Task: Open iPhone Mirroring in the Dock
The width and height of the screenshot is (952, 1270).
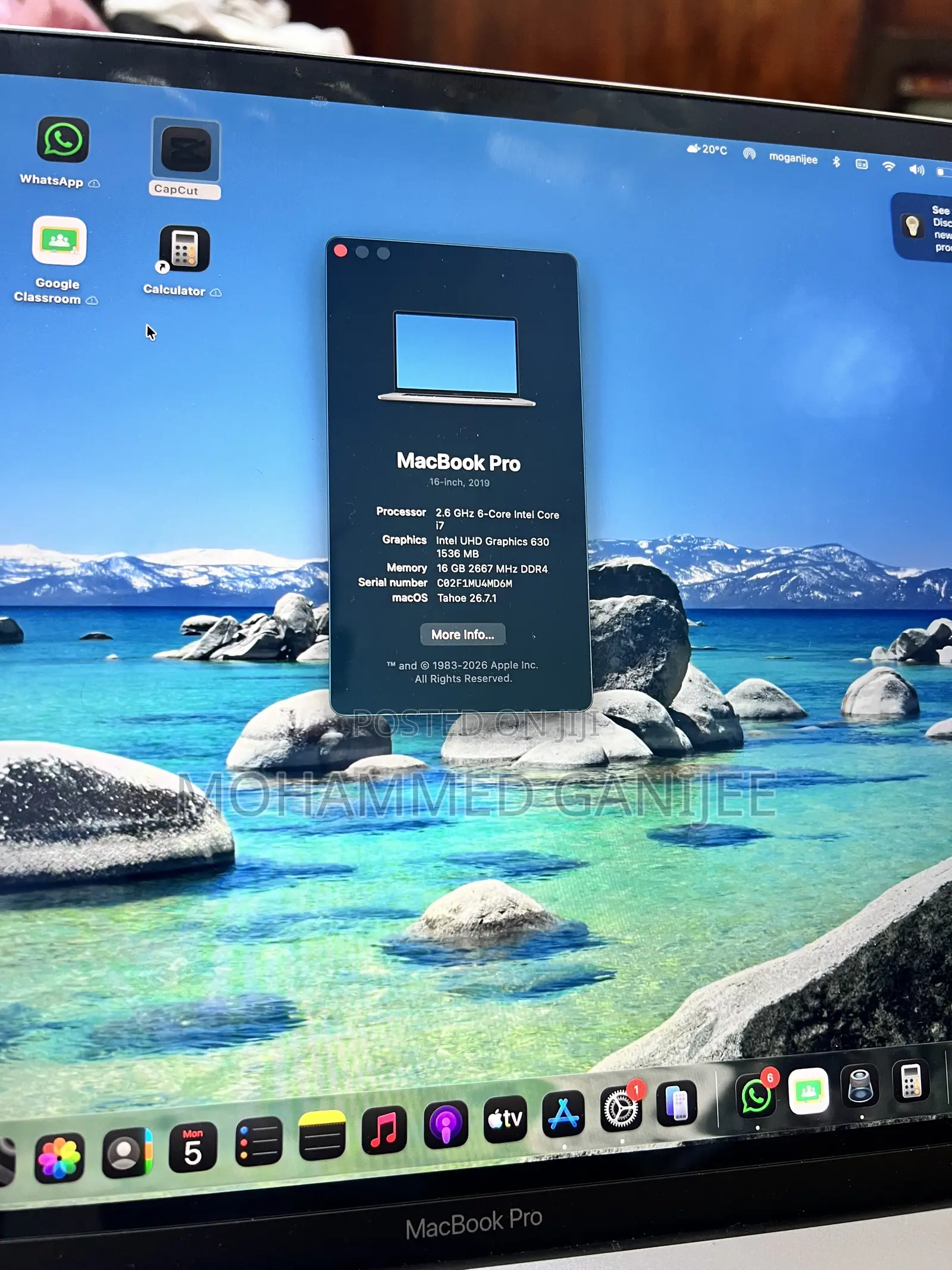Action: [x=677, y=1103]
